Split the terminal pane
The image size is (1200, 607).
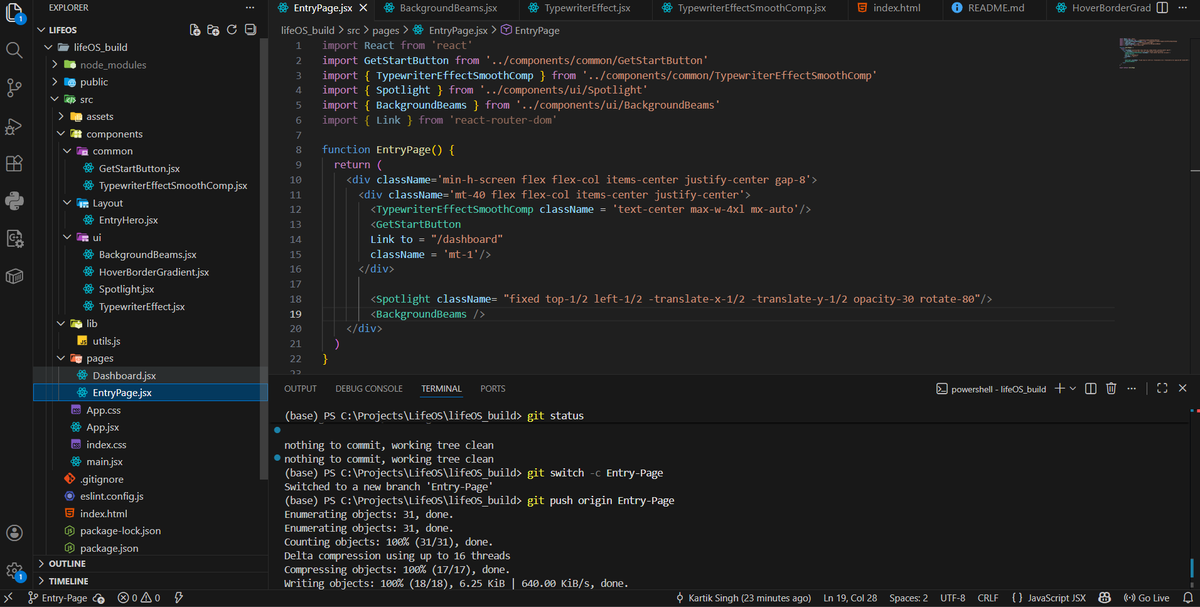(1091, 388)
